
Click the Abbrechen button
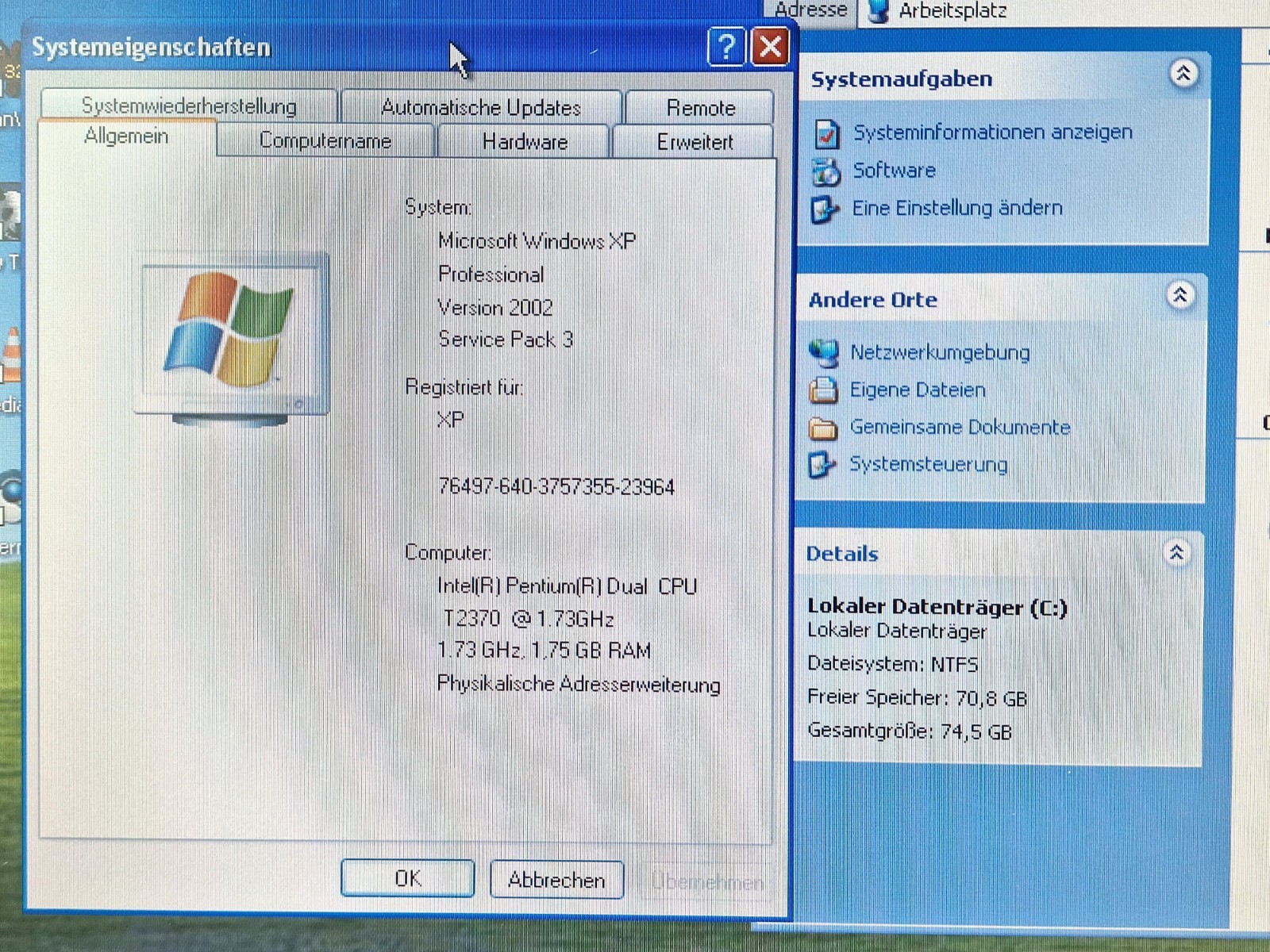coord(556,880)
